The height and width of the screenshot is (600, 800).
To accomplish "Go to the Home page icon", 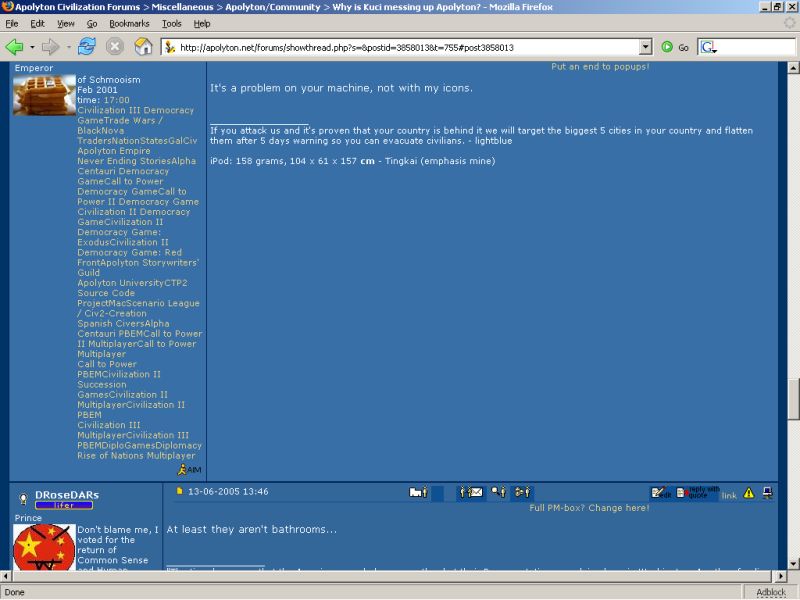I will point(143,47).
